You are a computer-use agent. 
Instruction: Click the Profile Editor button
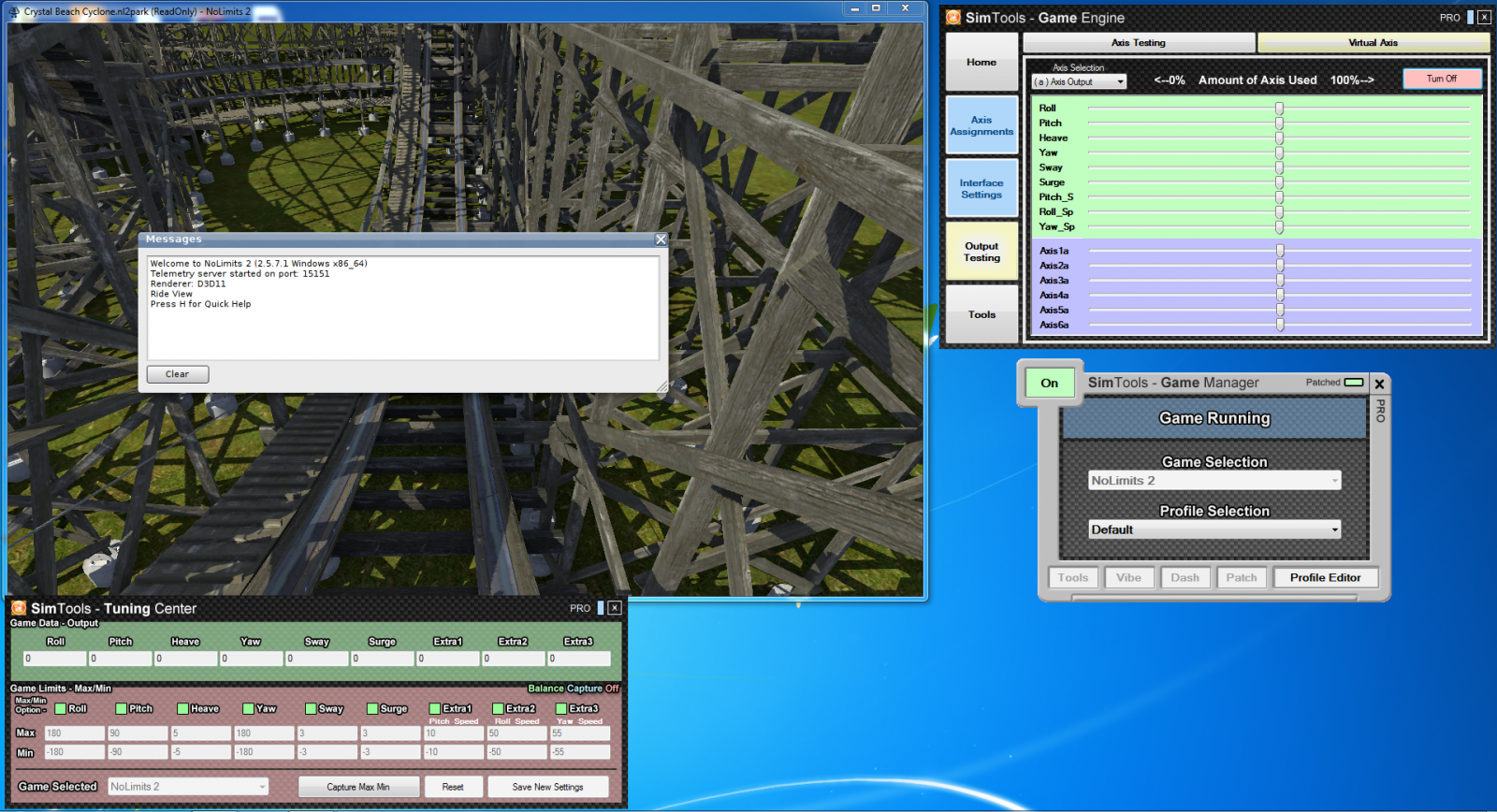[x=1325, y=578]
